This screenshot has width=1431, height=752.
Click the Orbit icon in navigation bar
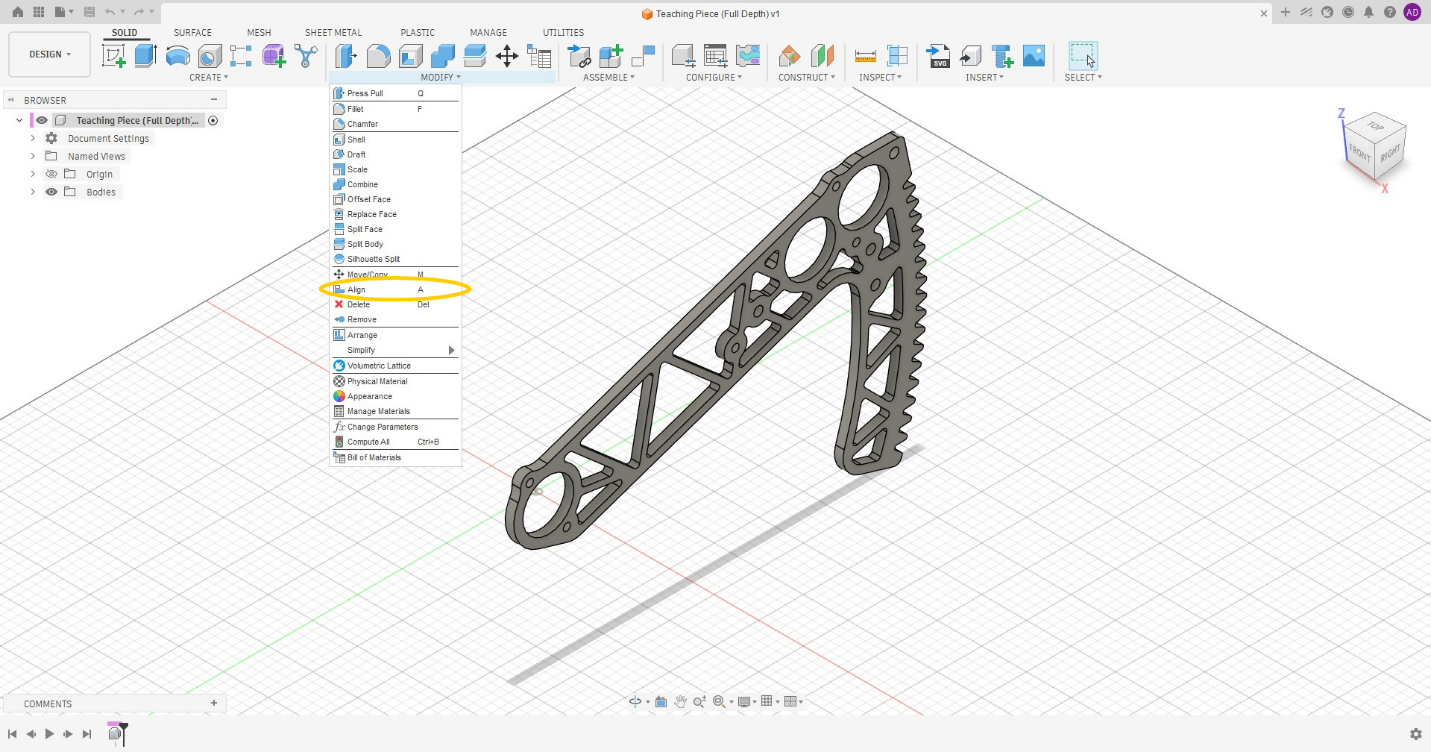635,702
